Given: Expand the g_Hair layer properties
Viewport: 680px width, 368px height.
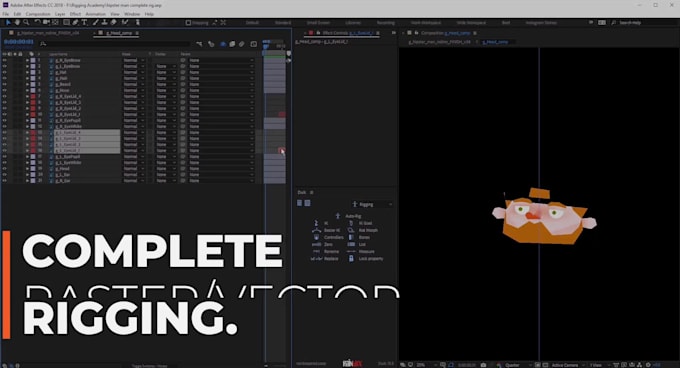Looking at the screenshot, I should pyautogui.click(x=27, y=78).
